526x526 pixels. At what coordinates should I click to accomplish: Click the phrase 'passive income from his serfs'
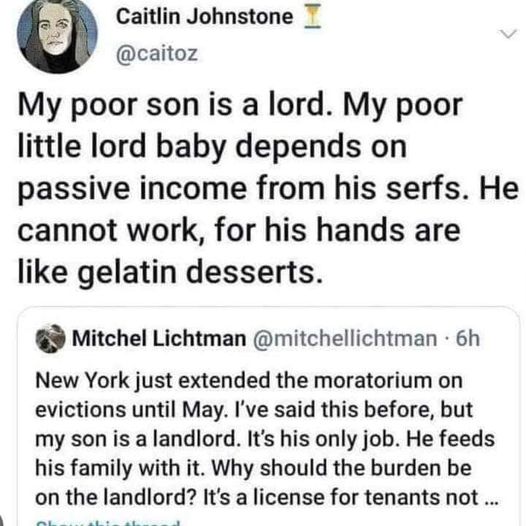pyautogui.click(x=244, y=189)
